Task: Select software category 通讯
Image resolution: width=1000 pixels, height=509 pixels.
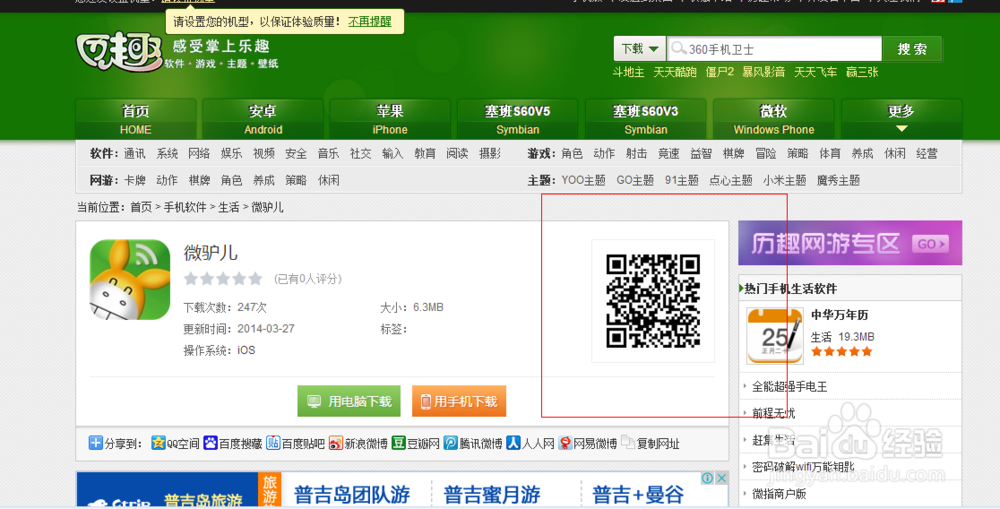Action: tap(135, 154)
